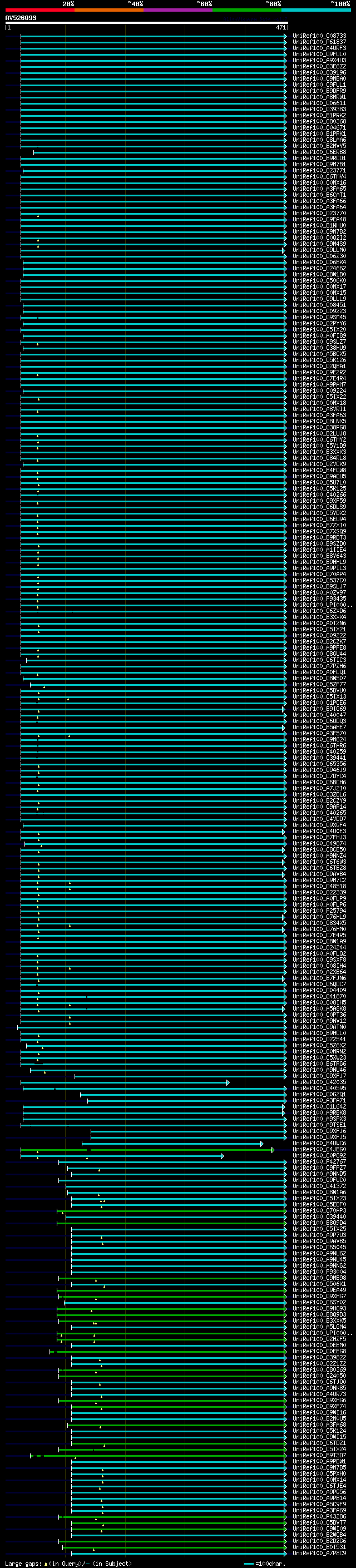Open the UniRef100_A4URF3 hit label
Image resolution: width=356 pixels, height=1568 pixels.
[x=319, y=48]
